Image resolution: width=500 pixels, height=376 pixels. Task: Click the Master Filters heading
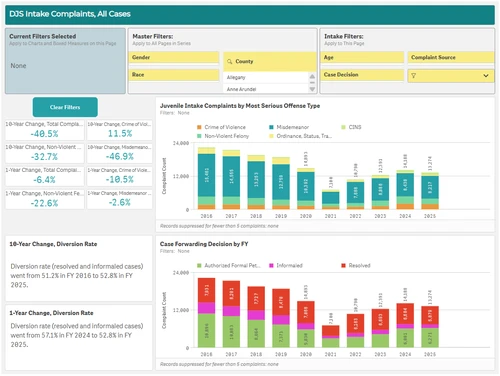click(x=153, y=36)
